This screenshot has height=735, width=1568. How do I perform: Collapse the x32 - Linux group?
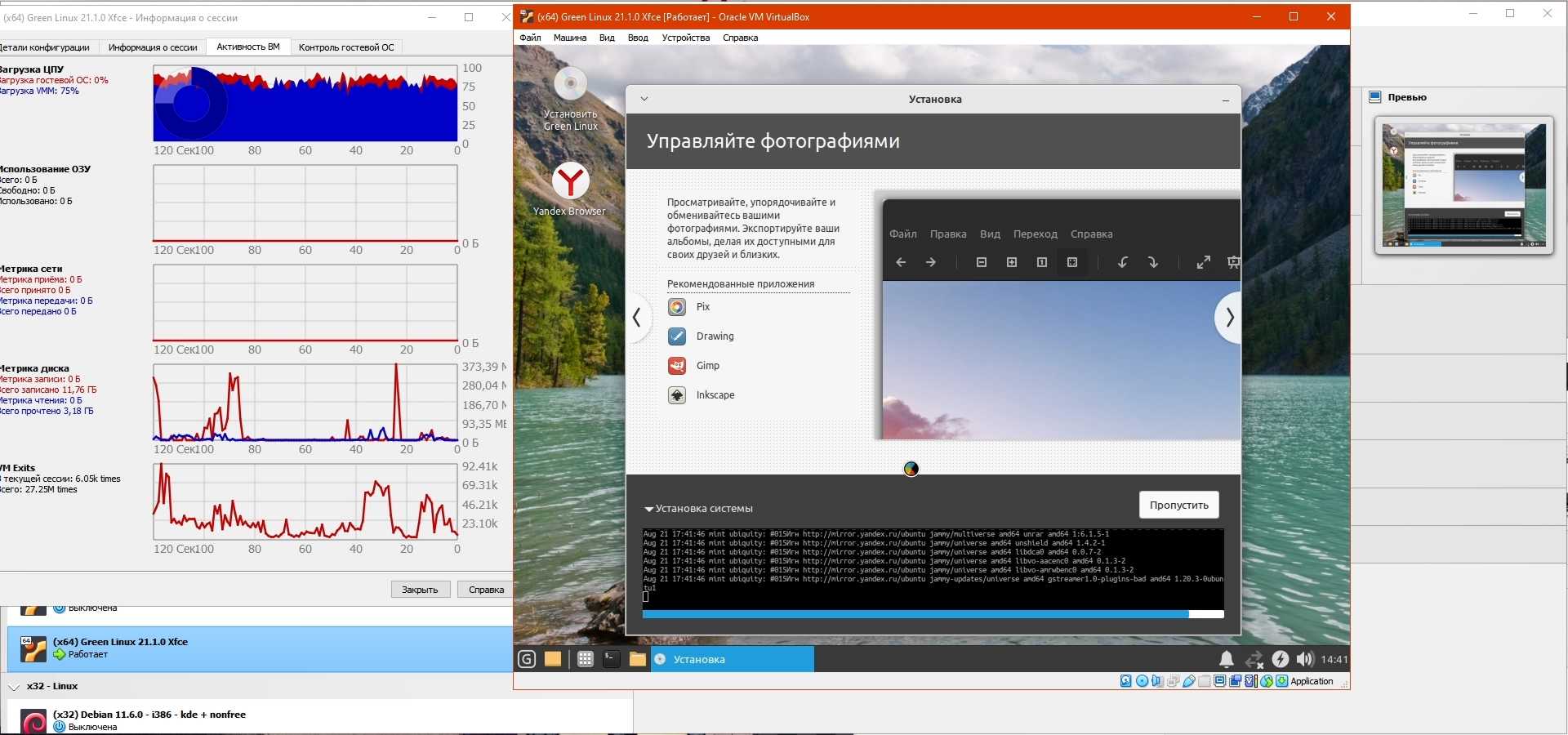[14, 687]
